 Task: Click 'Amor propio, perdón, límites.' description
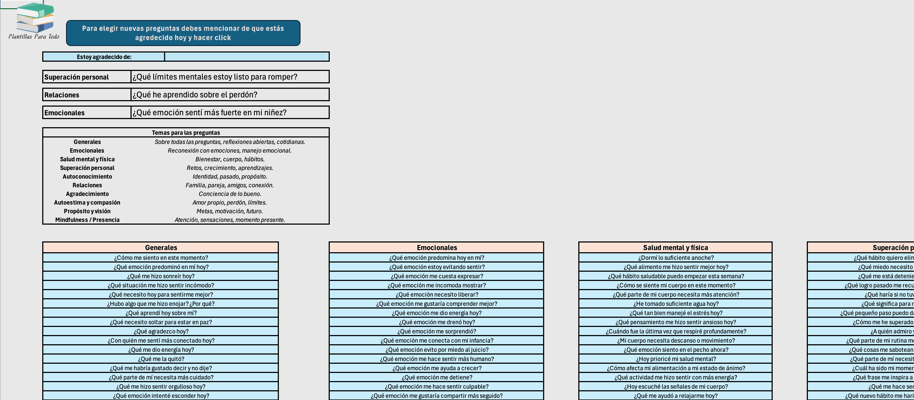[230, 202]
